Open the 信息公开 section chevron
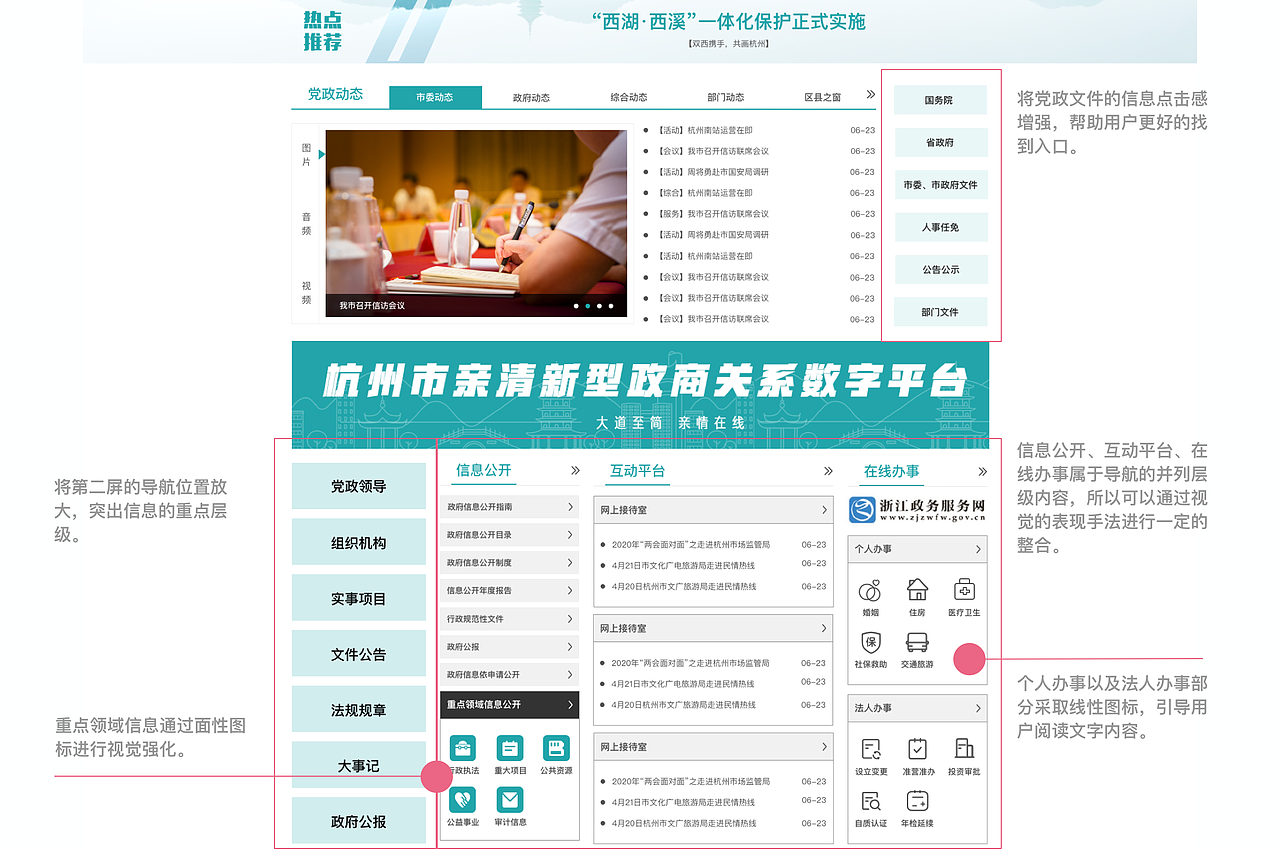The width and height of the screenshot is (1280, 849). [x=574, y=470]
